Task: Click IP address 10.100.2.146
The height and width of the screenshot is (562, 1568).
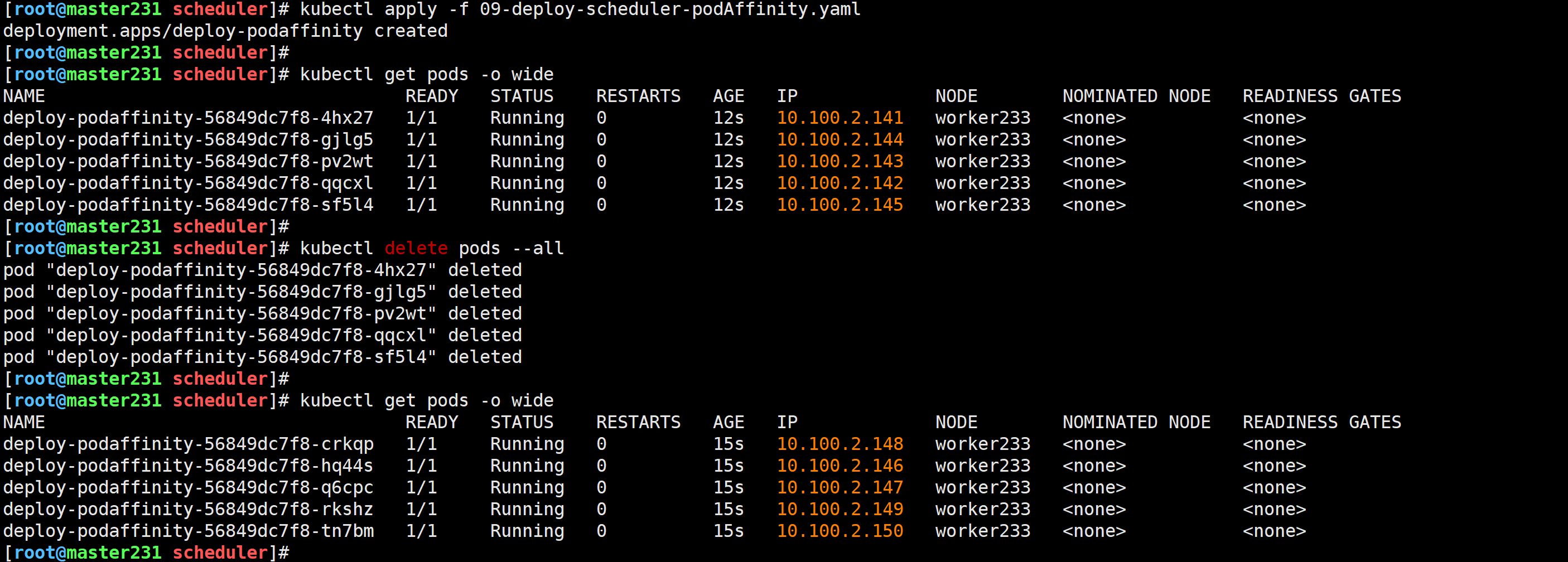Action: coord(840,466)
